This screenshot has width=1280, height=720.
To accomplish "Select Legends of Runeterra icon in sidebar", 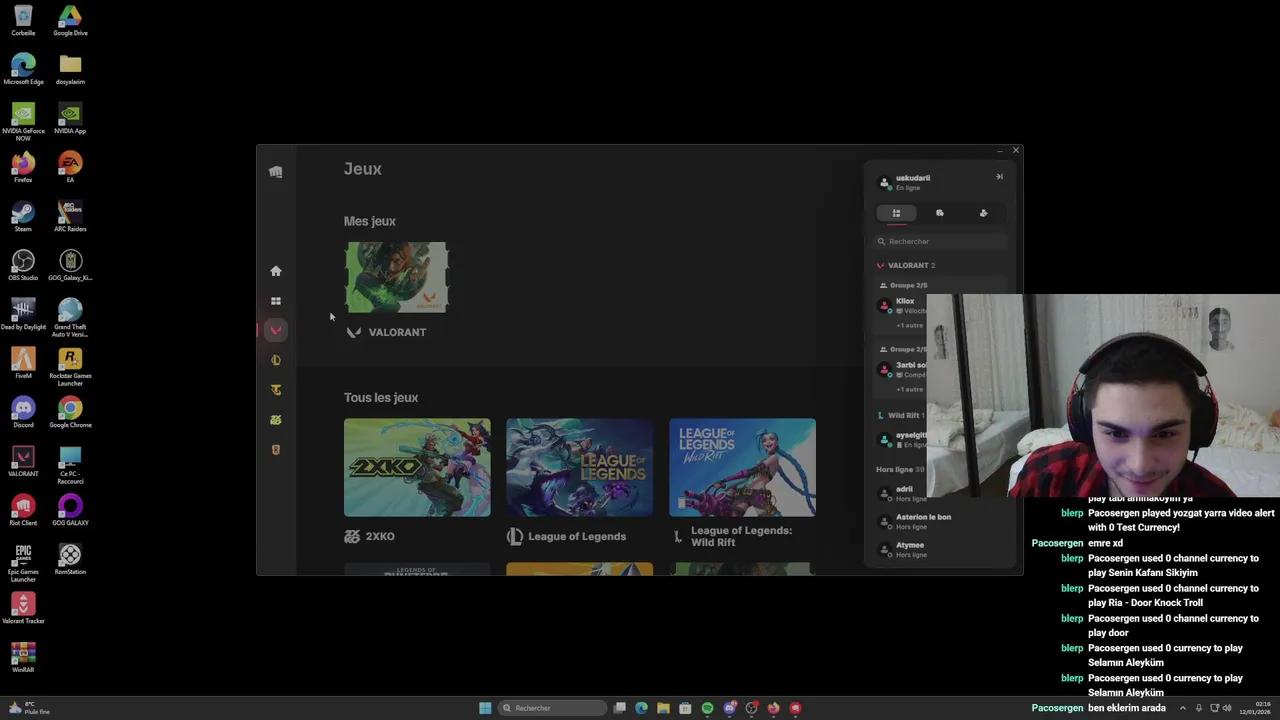I will coord(276,450).
